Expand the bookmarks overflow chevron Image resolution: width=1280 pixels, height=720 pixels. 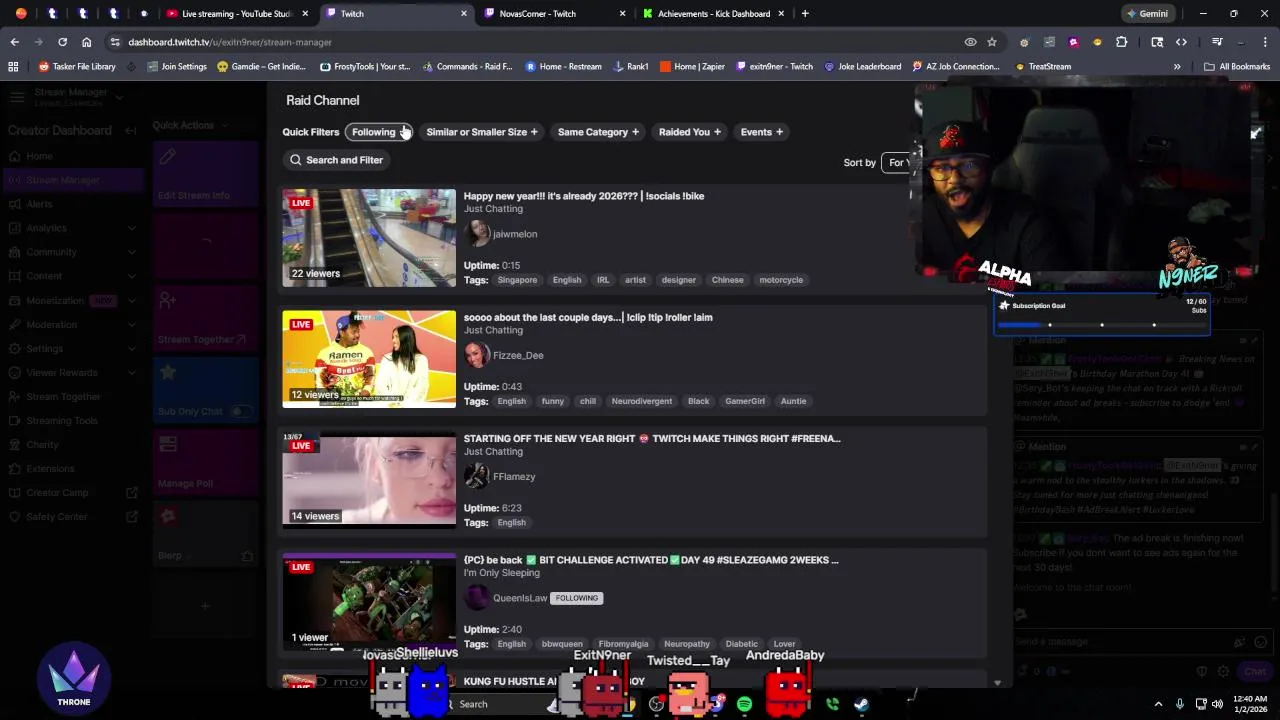tap(1177, 66)
